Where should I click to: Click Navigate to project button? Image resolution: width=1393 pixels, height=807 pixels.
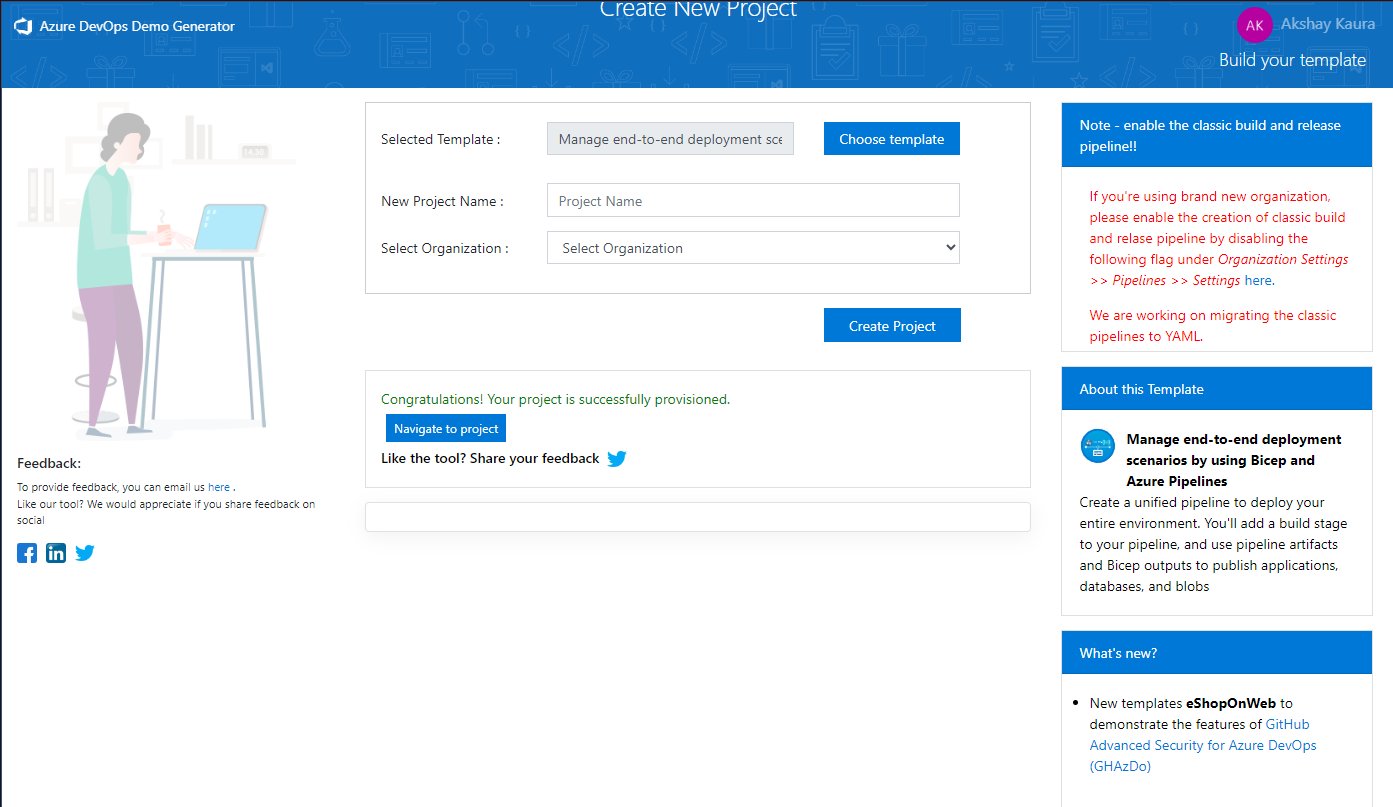446,428
